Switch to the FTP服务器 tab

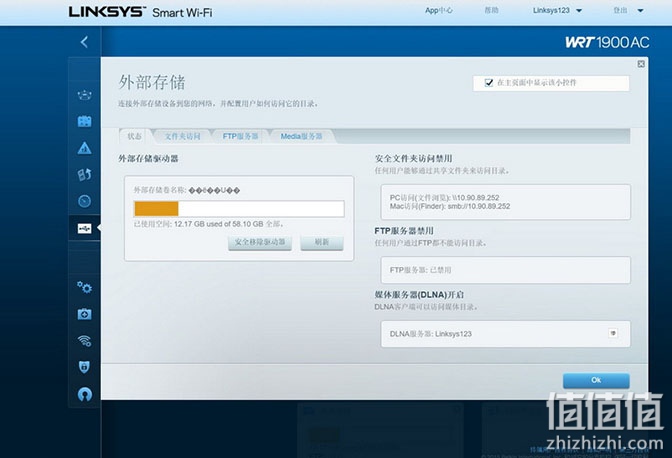point(240,136)
